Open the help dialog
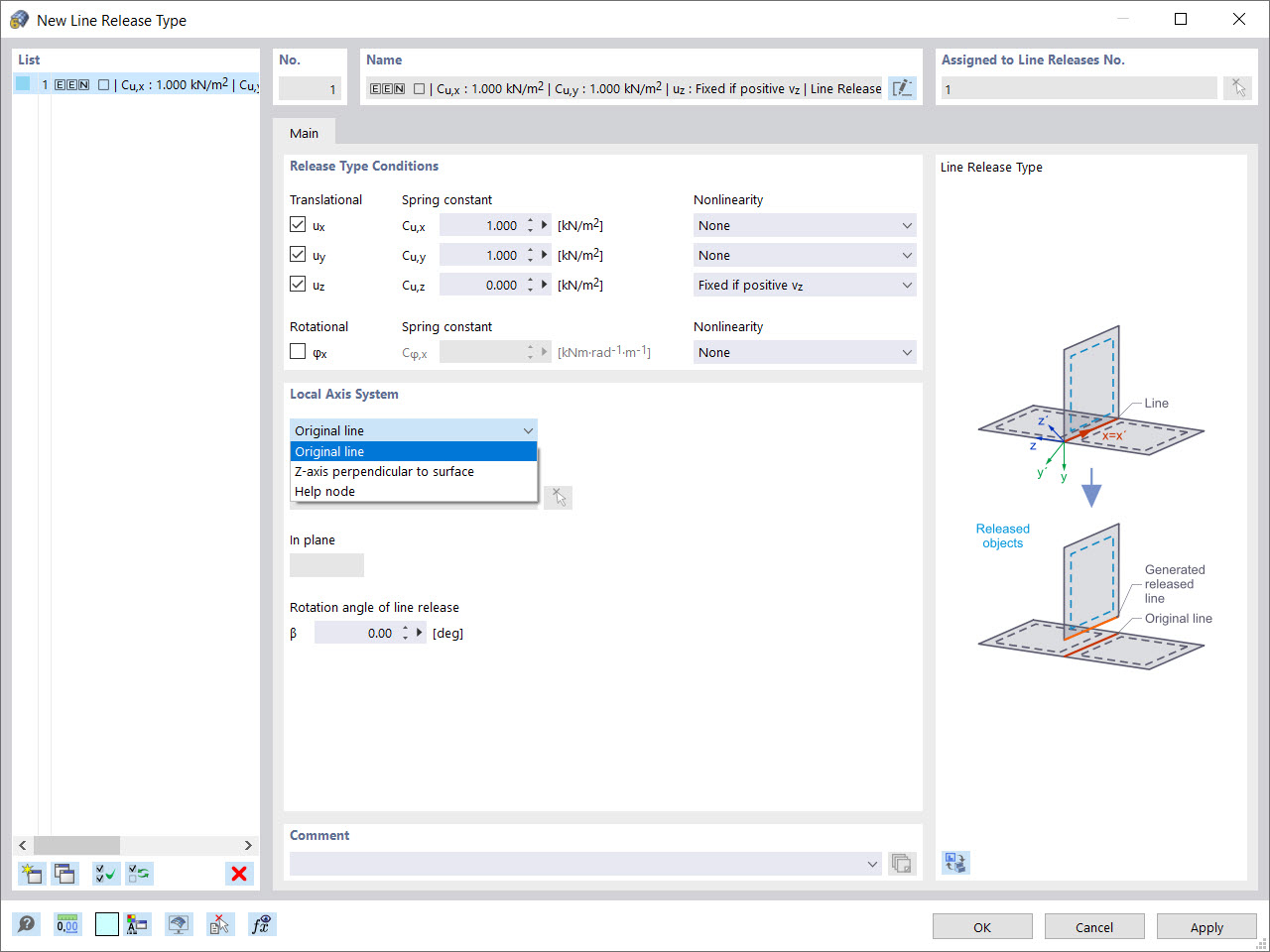Image resolution: width=1270 pixels, height=952 pixels. pyautogui.click(x=27, y=923)
